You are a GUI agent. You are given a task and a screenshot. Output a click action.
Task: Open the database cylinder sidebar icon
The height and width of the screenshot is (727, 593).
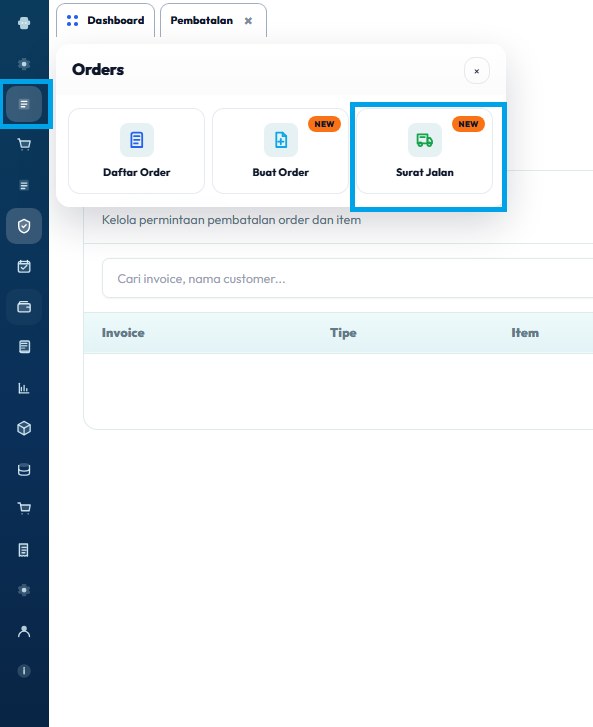coord(24,469)
